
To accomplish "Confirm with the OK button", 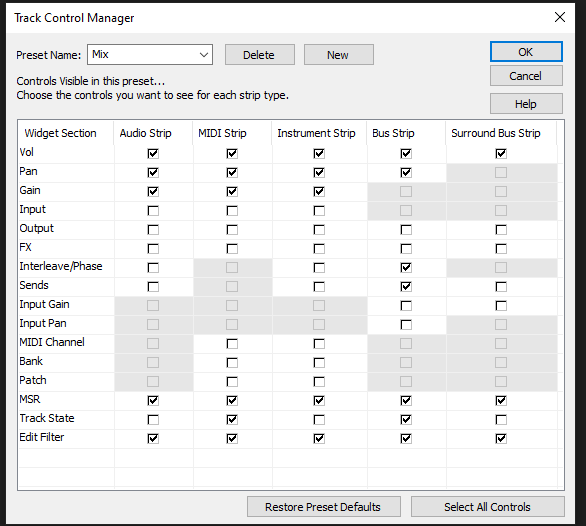I will [526, 52].
